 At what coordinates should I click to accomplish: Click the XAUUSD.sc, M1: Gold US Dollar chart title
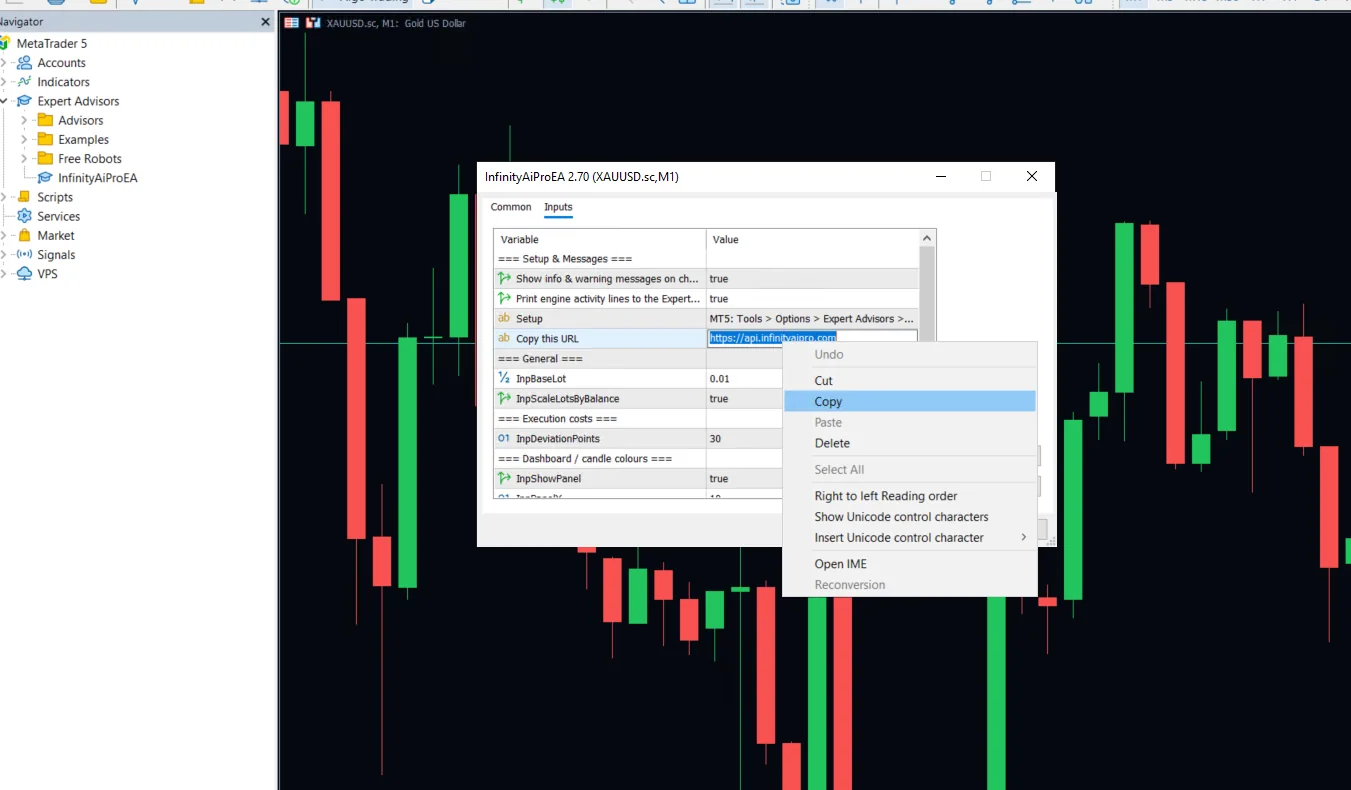pos(396,23)
